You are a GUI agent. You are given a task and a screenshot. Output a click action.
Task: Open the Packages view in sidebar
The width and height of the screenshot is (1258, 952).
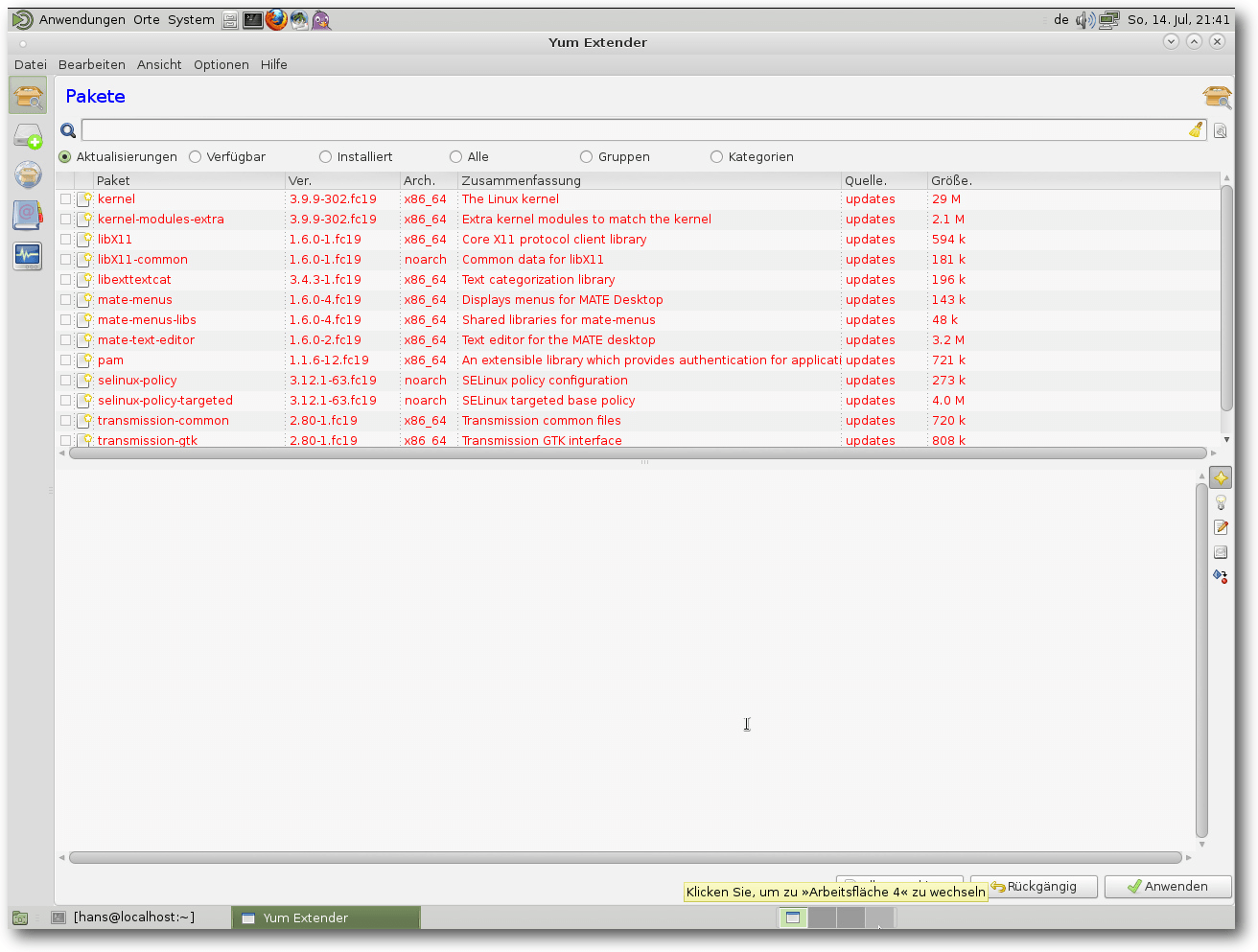[x=28, y=96]
